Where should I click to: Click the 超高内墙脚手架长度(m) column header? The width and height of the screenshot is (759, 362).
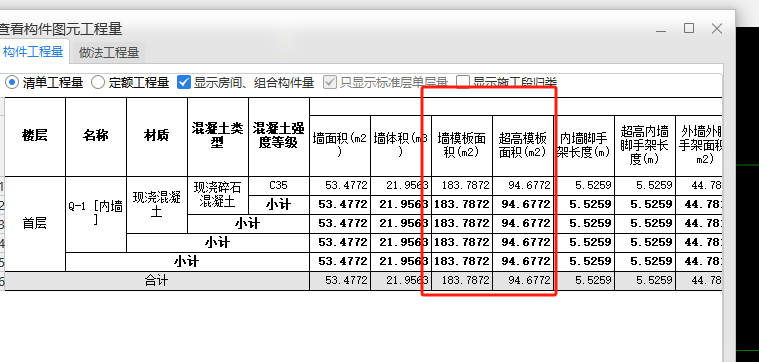coord(645,146)
